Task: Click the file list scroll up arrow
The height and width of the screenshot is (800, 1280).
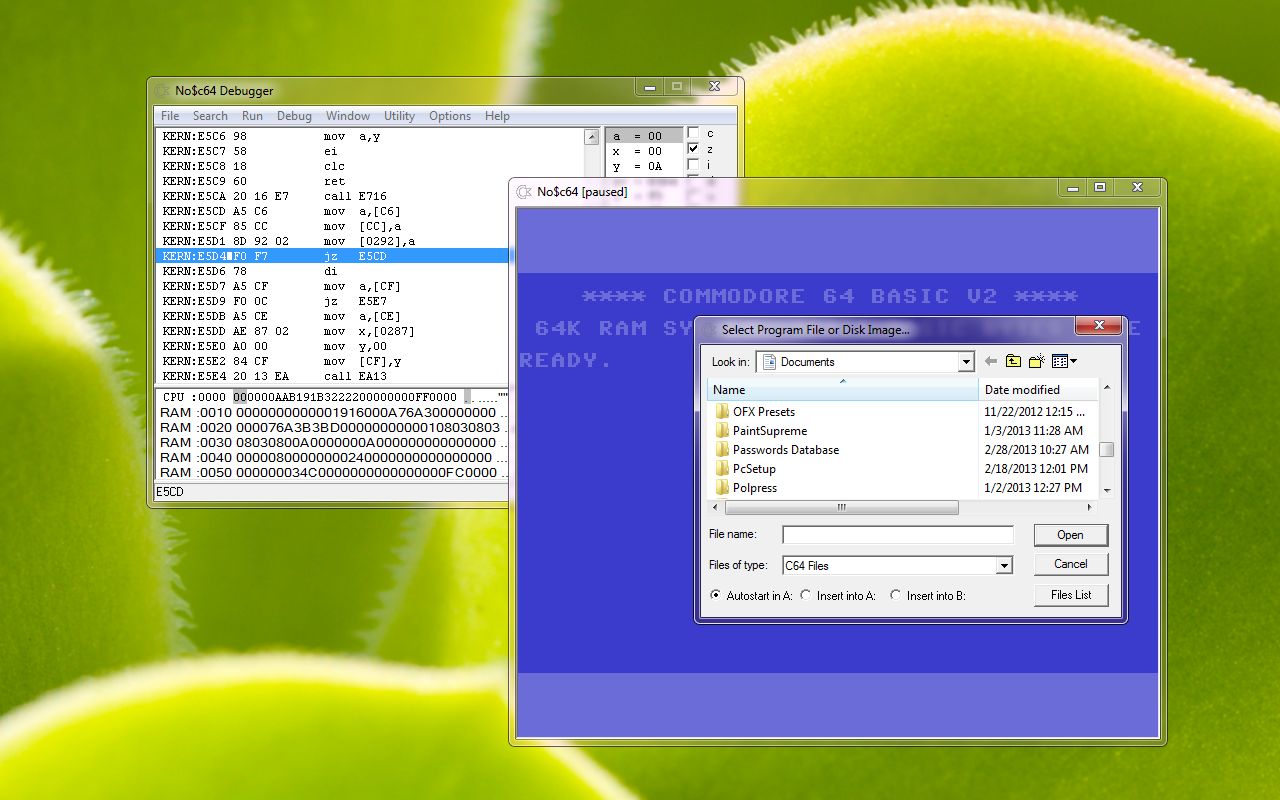Action: coord(1106,387)
